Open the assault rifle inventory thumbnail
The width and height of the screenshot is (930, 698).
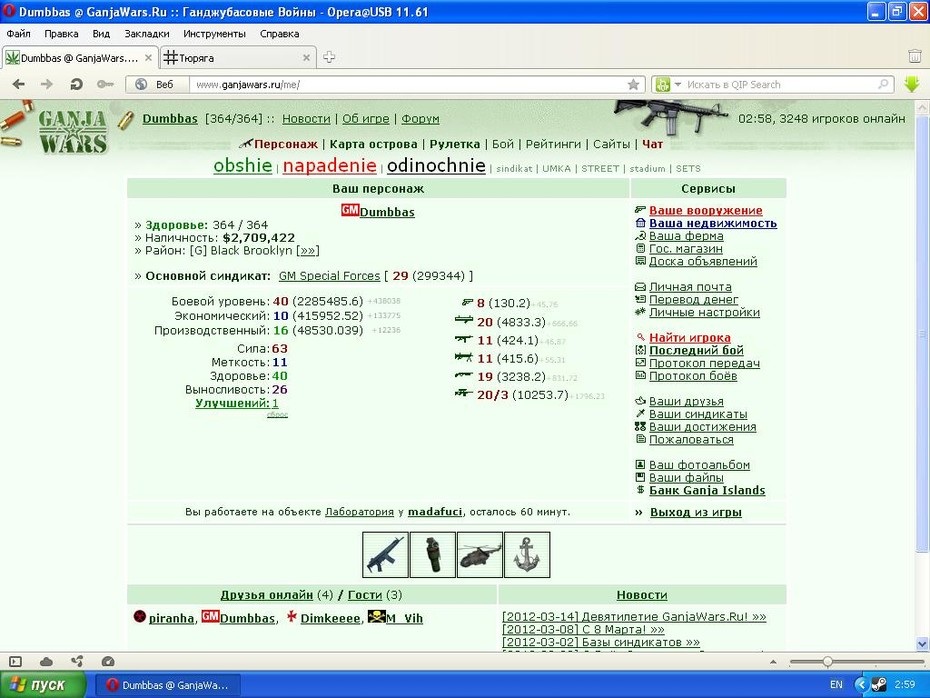[386, 554]
